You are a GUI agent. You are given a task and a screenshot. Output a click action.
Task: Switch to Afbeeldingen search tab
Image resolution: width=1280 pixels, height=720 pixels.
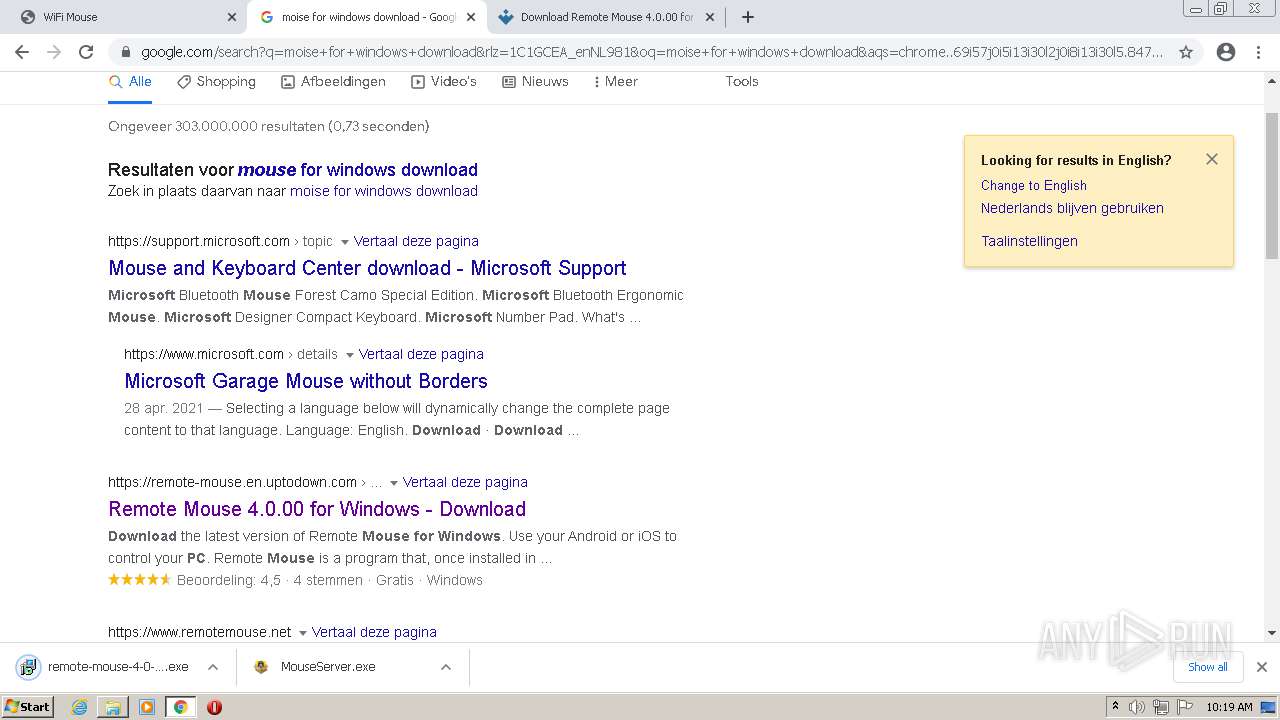coord(333,82)
